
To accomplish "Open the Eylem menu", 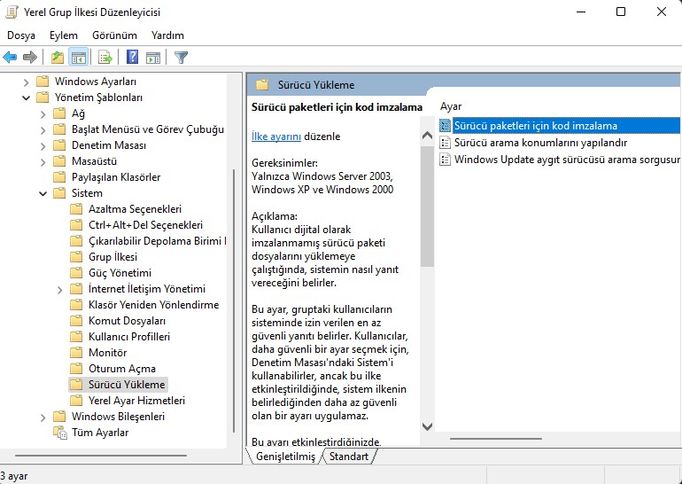I will [x=63, y=35].
